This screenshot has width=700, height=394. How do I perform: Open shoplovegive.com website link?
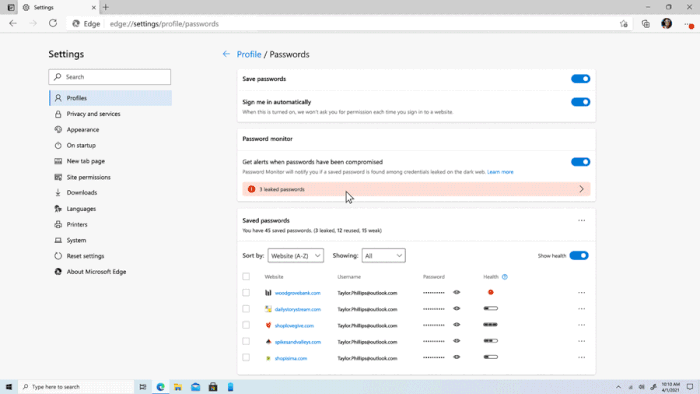pos(294,326)
